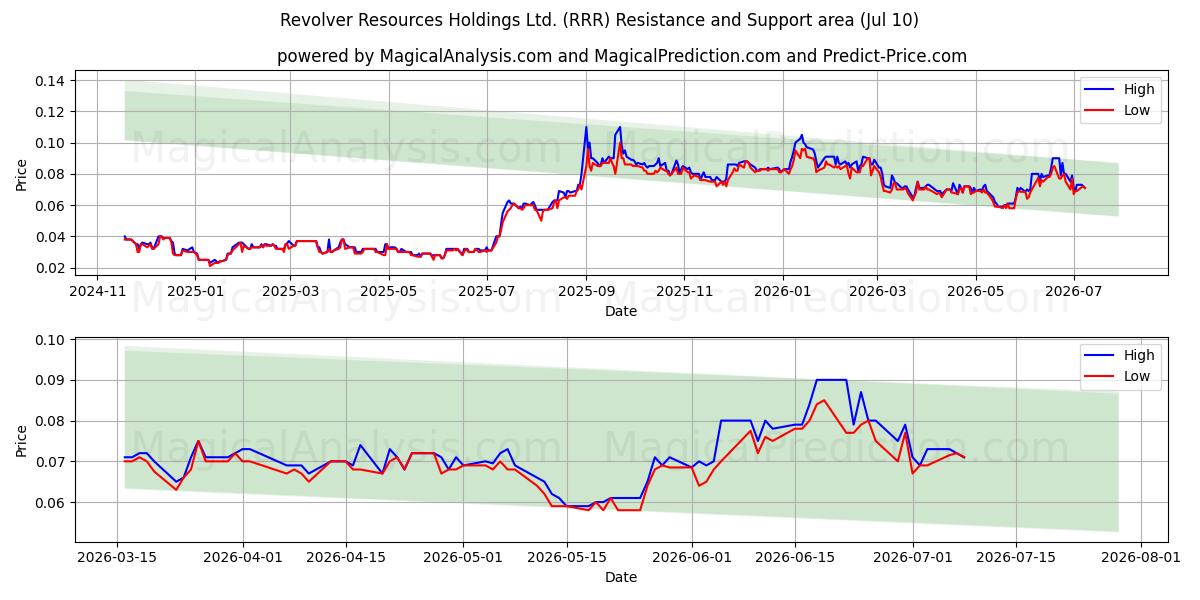Click the '2024-11' tick label on top chart

pos(97,291)
